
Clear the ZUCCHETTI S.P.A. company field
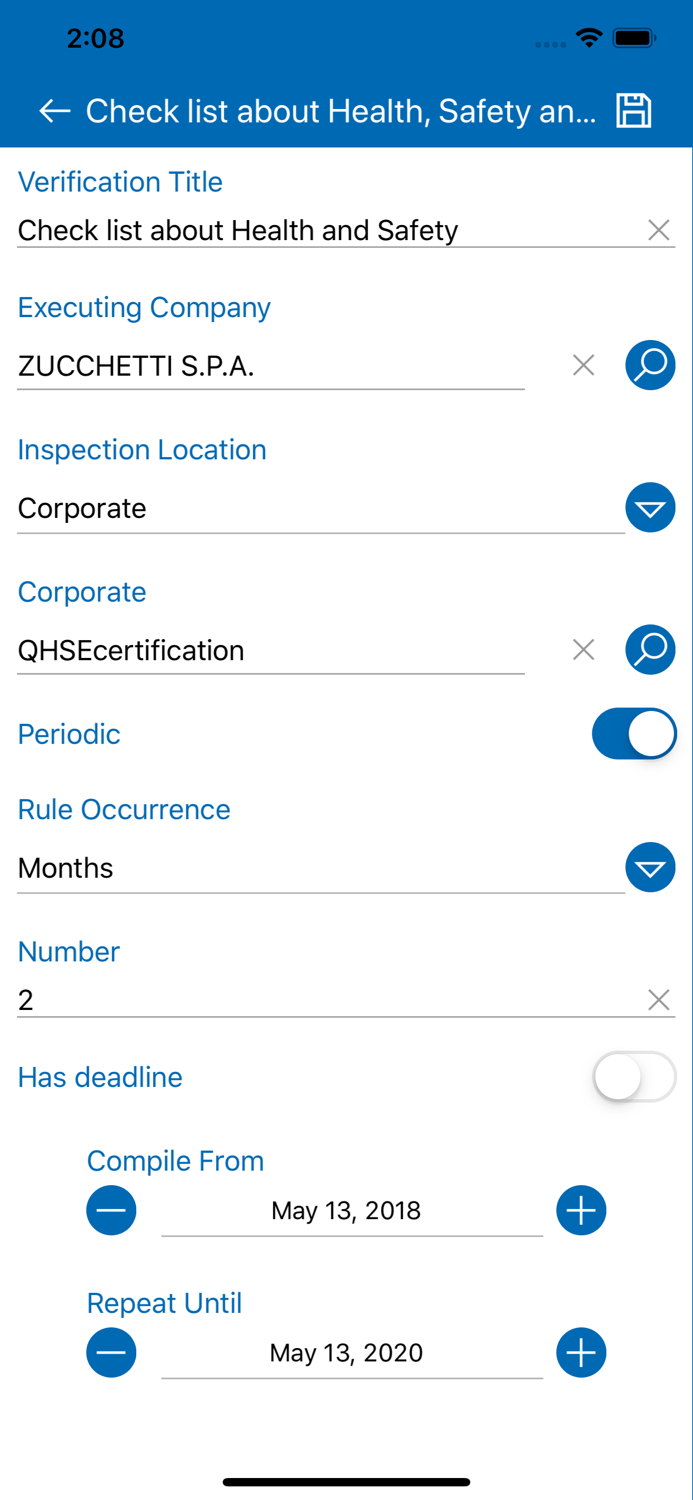click(x=583, y=365)
